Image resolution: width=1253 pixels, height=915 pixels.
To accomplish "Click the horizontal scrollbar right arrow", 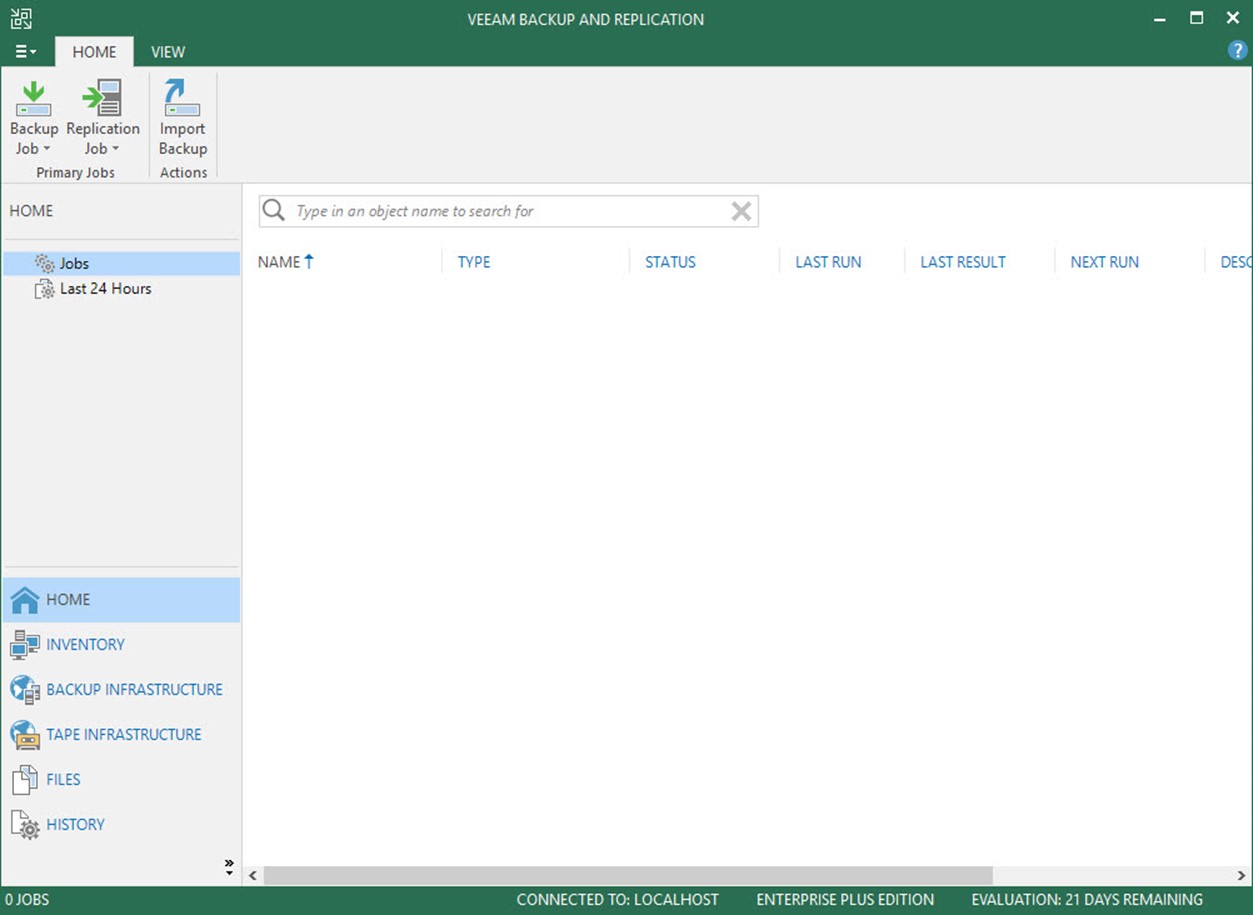I will coord(1242,876).
